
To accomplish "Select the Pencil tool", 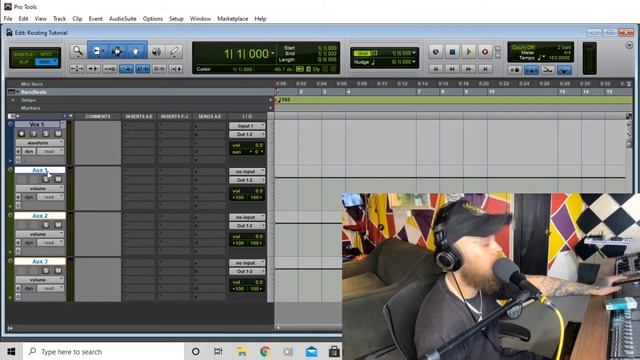I will 174,51.
